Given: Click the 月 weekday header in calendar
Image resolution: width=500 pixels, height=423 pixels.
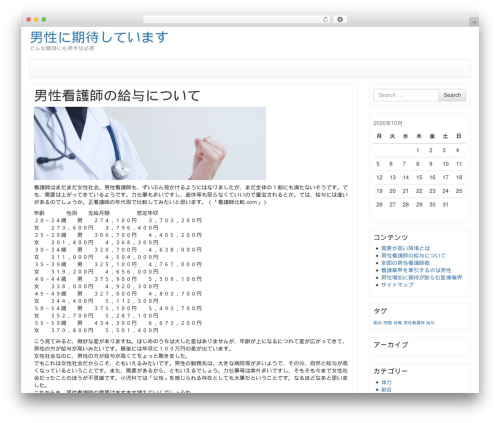Looking at the screenshot, I should (x=379, y=136).
